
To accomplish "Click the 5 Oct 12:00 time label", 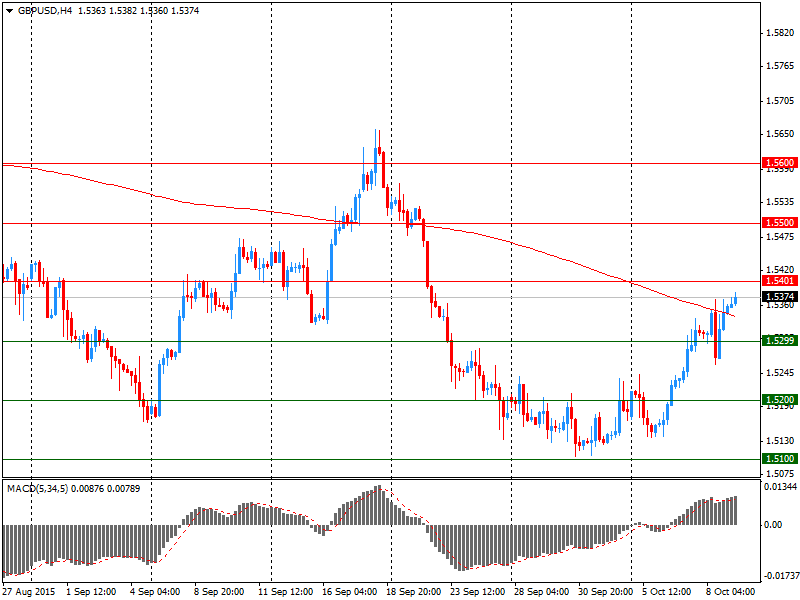I will (668, 592).
